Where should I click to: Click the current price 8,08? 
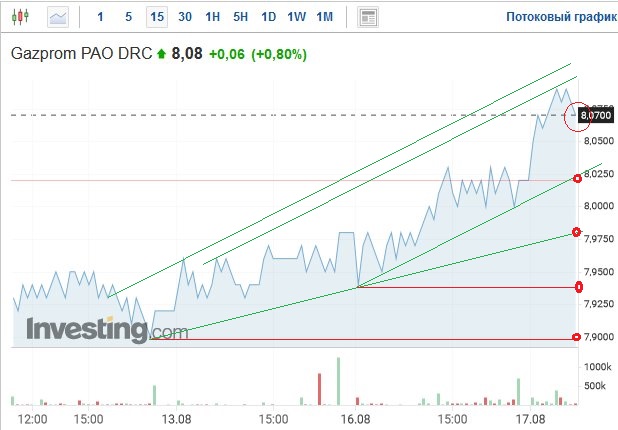[x=187, y=54]
